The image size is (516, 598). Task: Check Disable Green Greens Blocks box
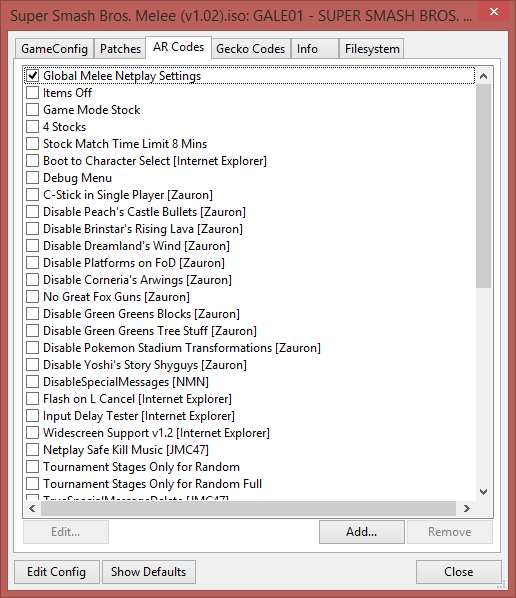tap(32, 313)
